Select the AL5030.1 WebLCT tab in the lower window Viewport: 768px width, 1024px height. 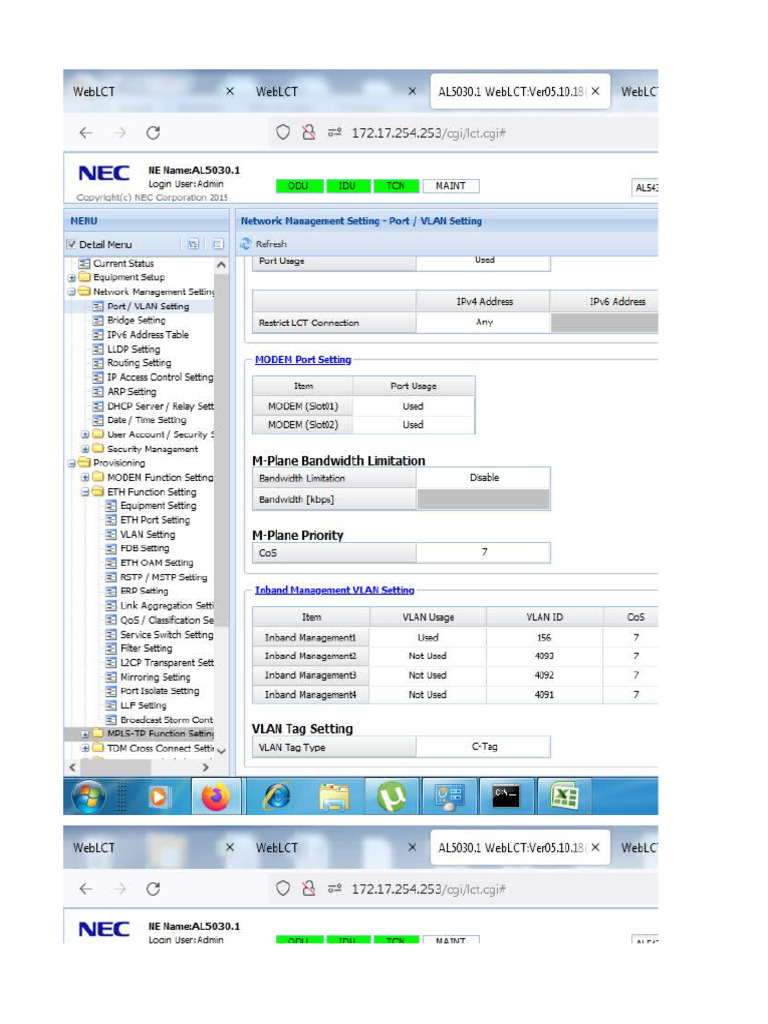point(520,848)
